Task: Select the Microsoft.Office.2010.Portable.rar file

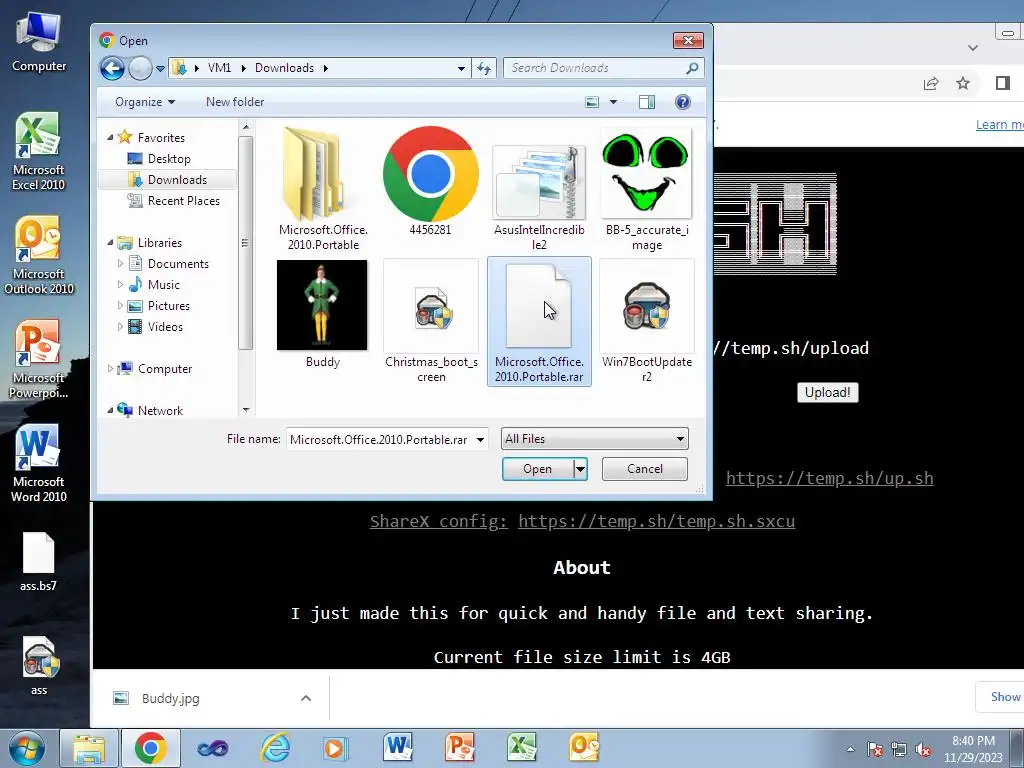Action: [539, 321]
